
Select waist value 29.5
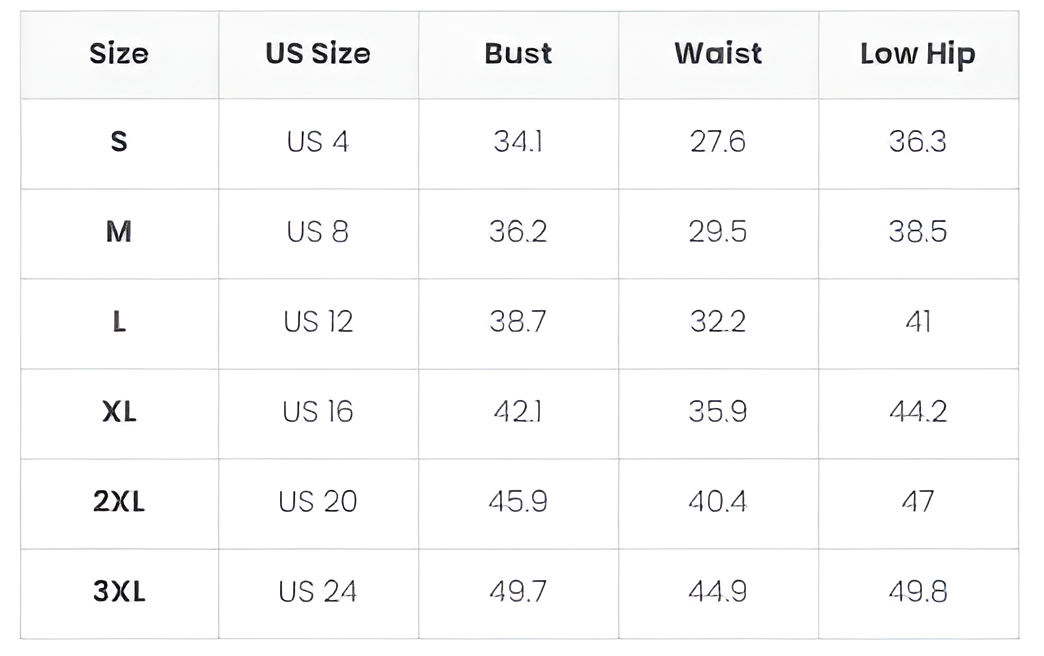coord(718,232)
